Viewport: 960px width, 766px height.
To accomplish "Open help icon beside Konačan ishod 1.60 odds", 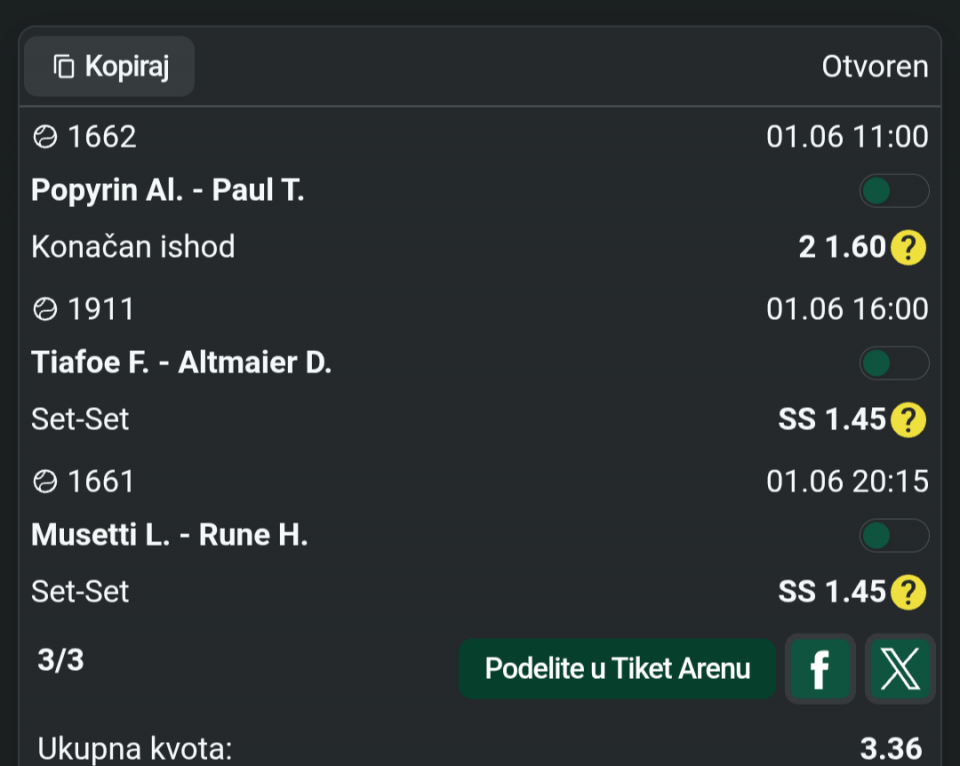I will pyautogui.click(x=908, y=247).
